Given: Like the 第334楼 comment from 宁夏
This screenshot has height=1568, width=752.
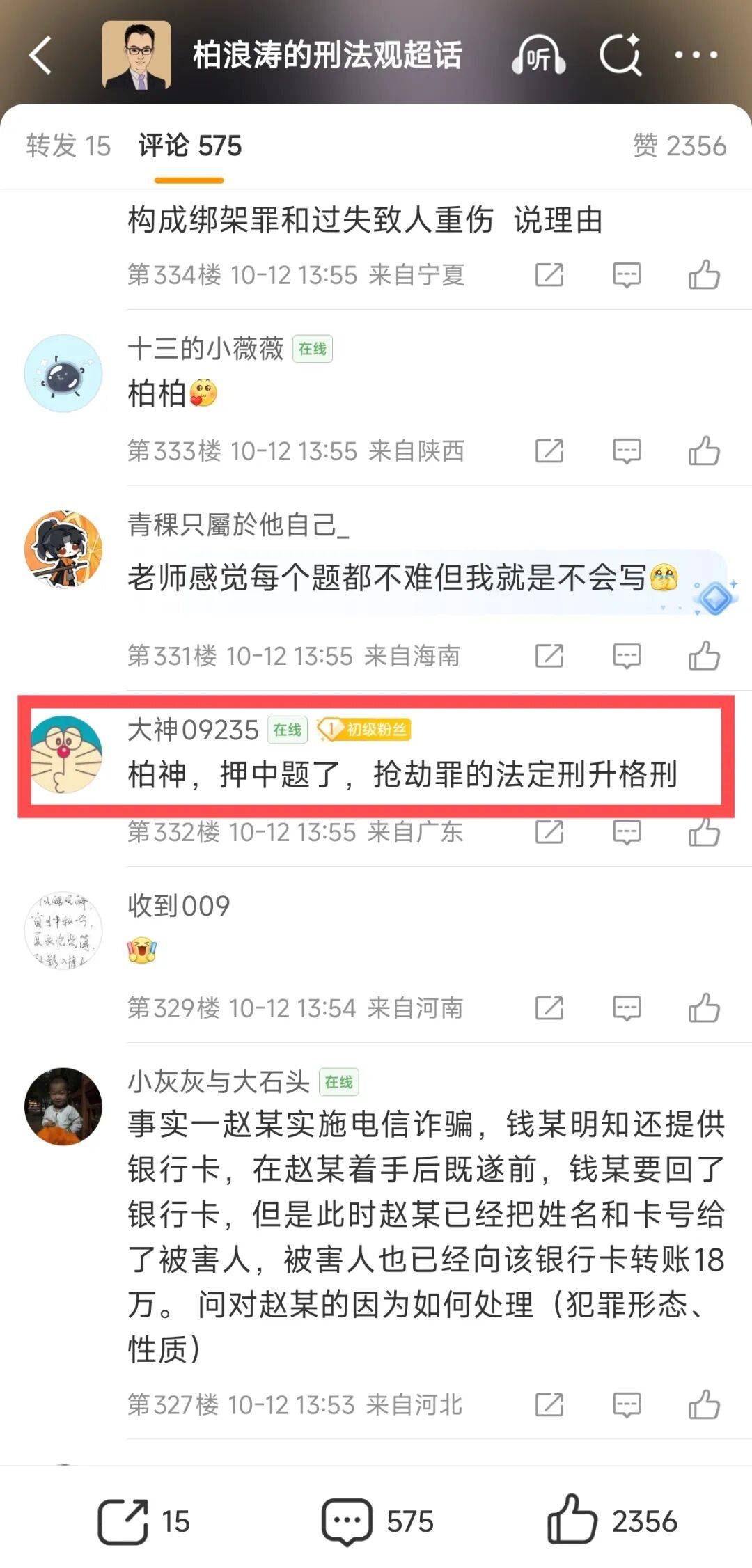Looking at the screenshot, I should coord(704,275).
